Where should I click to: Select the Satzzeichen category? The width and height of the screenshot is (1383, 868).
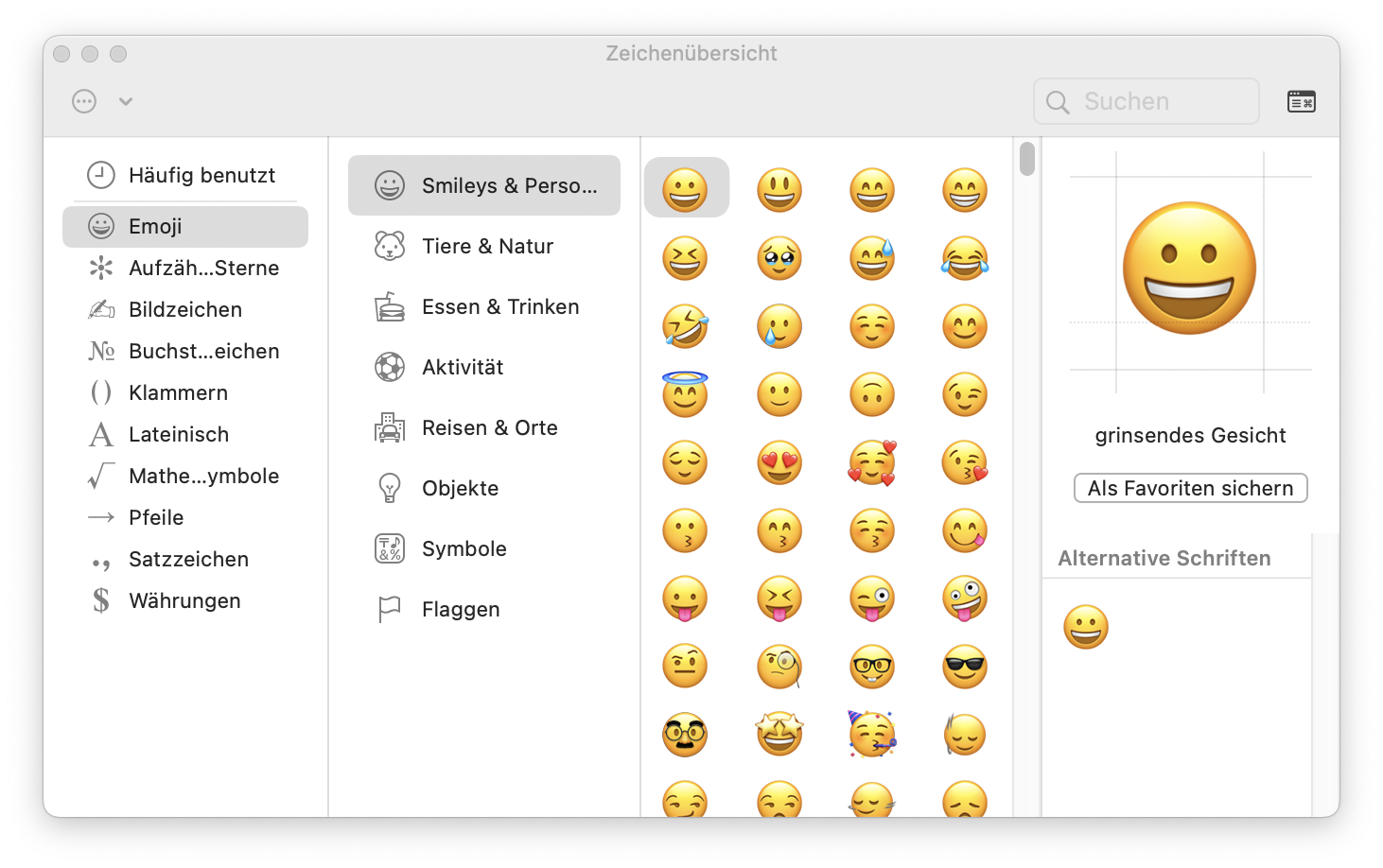click(185, 559)
